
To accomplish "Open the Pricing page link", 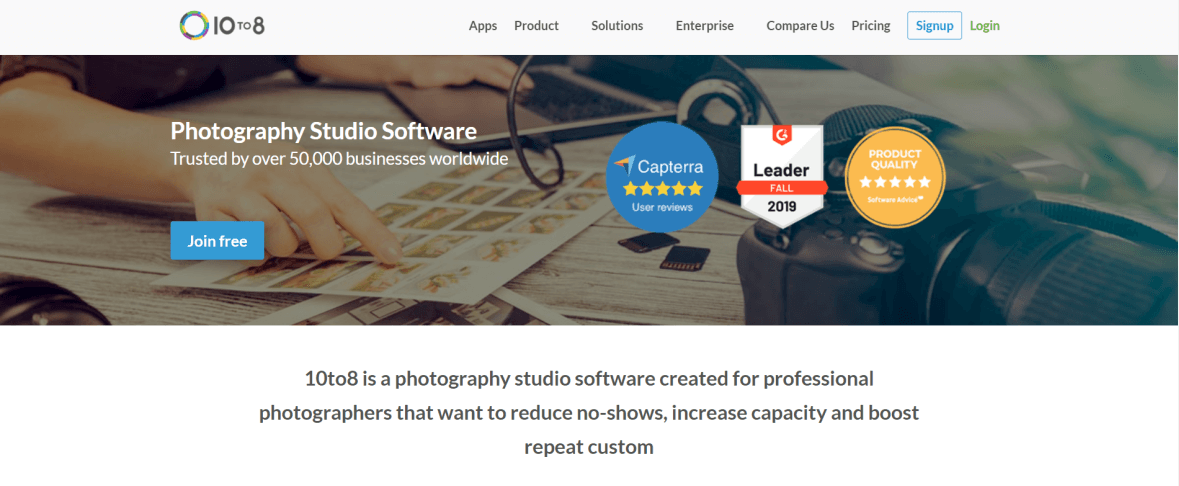I will coord(871,26).
